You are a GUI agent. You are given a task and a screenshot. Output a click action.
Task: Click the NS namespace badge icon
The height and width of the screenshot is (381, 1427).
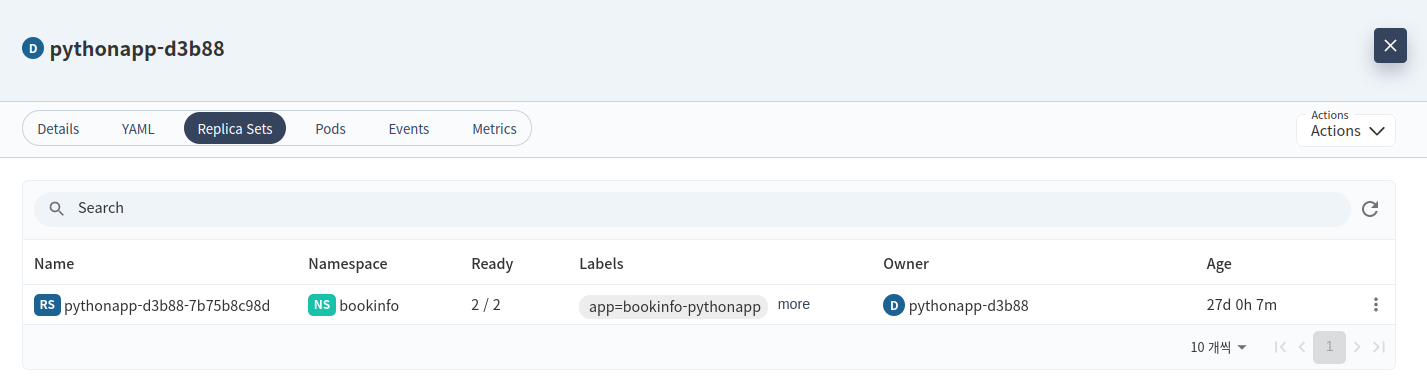coord(322,305)
